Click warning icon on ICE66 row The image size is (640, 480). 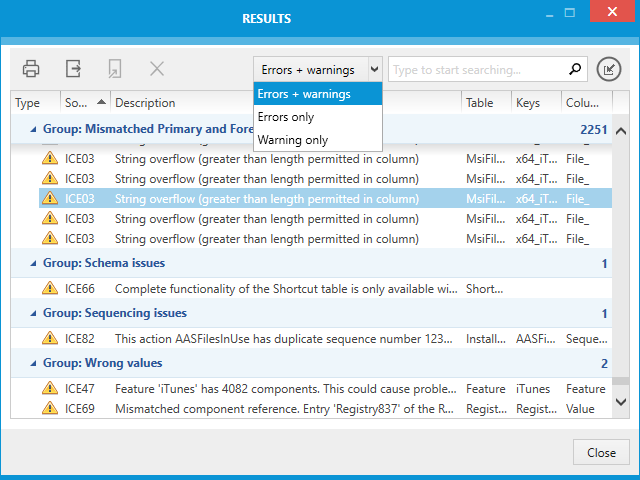50,289
